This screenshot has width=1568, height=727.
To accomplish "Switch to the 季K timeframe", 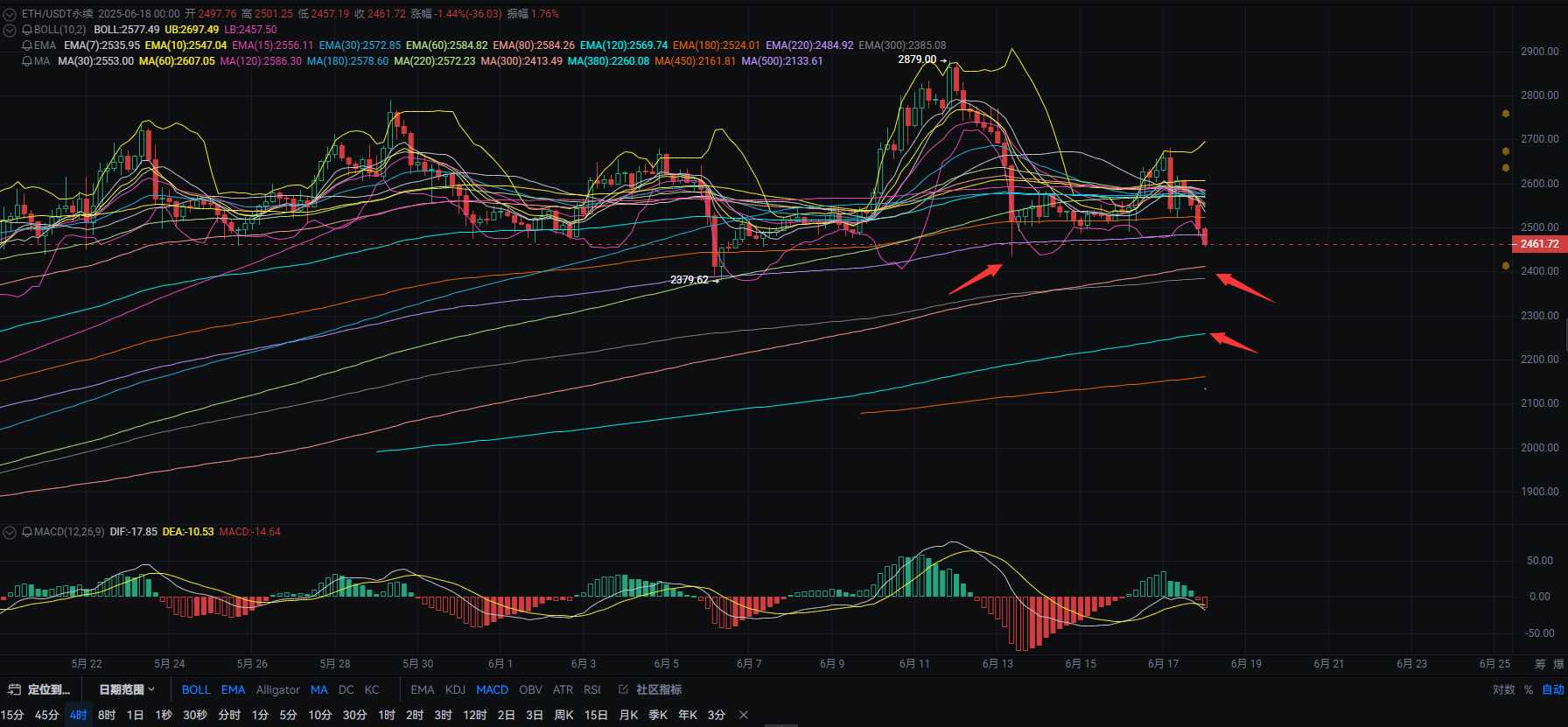I will pos(658,715).
